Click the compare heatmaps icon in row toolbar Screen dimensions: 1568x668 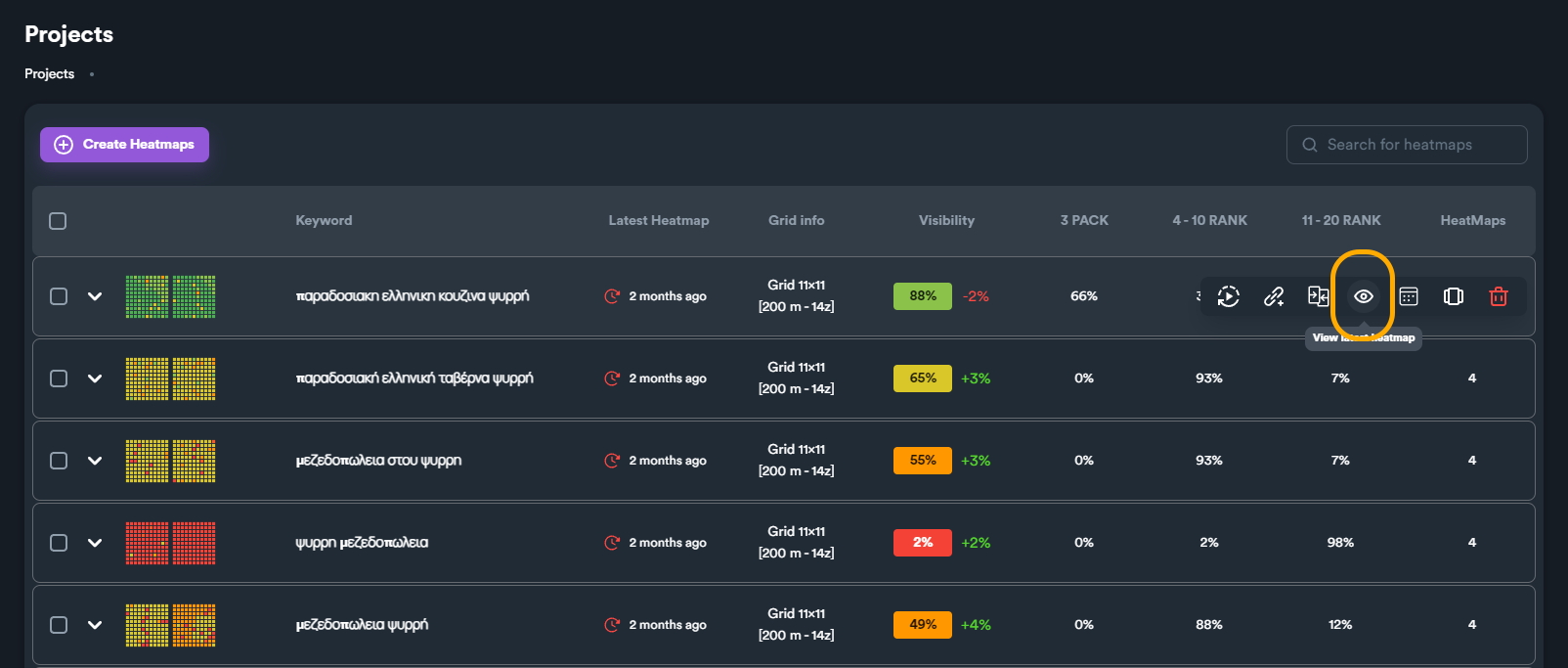click(x=1319, y=296)
